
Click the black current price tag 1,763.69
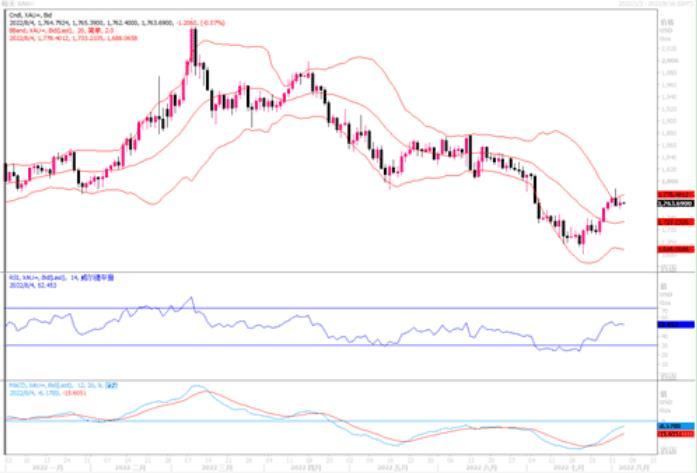coord(669,204)
